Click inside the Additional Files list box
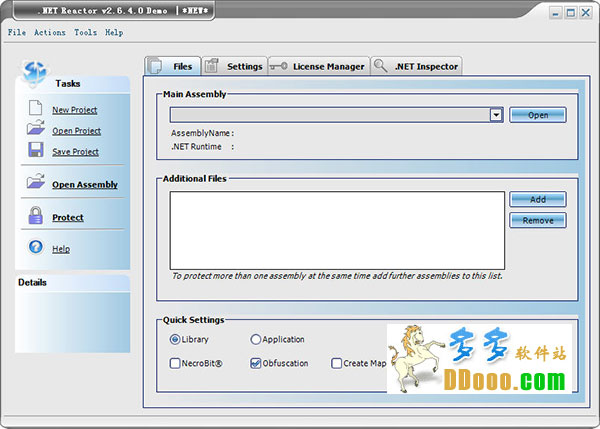The width and height of the screenshot is (600, 429). (x=337, y=231)
